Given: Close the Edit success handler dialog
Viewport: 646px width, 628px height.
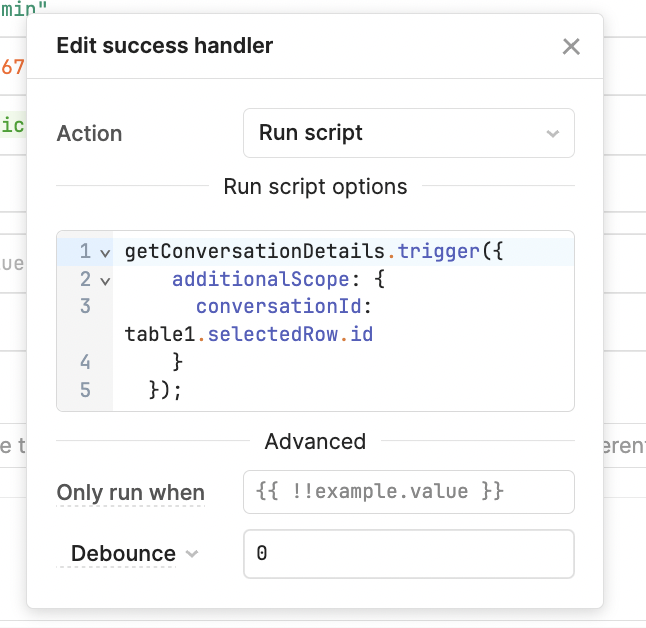Looking at the screenshot, I should [x=571, y=46].
